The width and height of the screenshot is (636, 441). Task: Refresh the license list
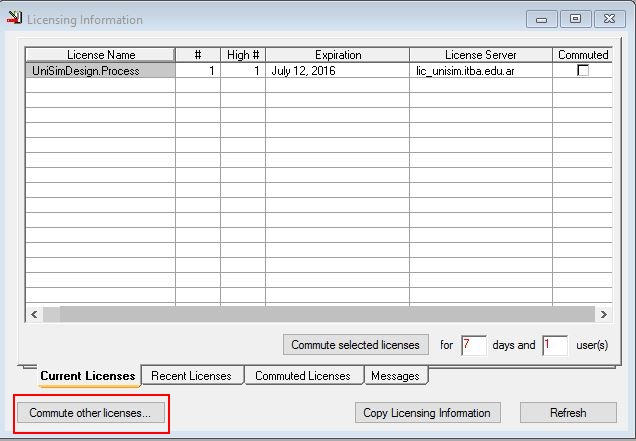coord(567,412)
